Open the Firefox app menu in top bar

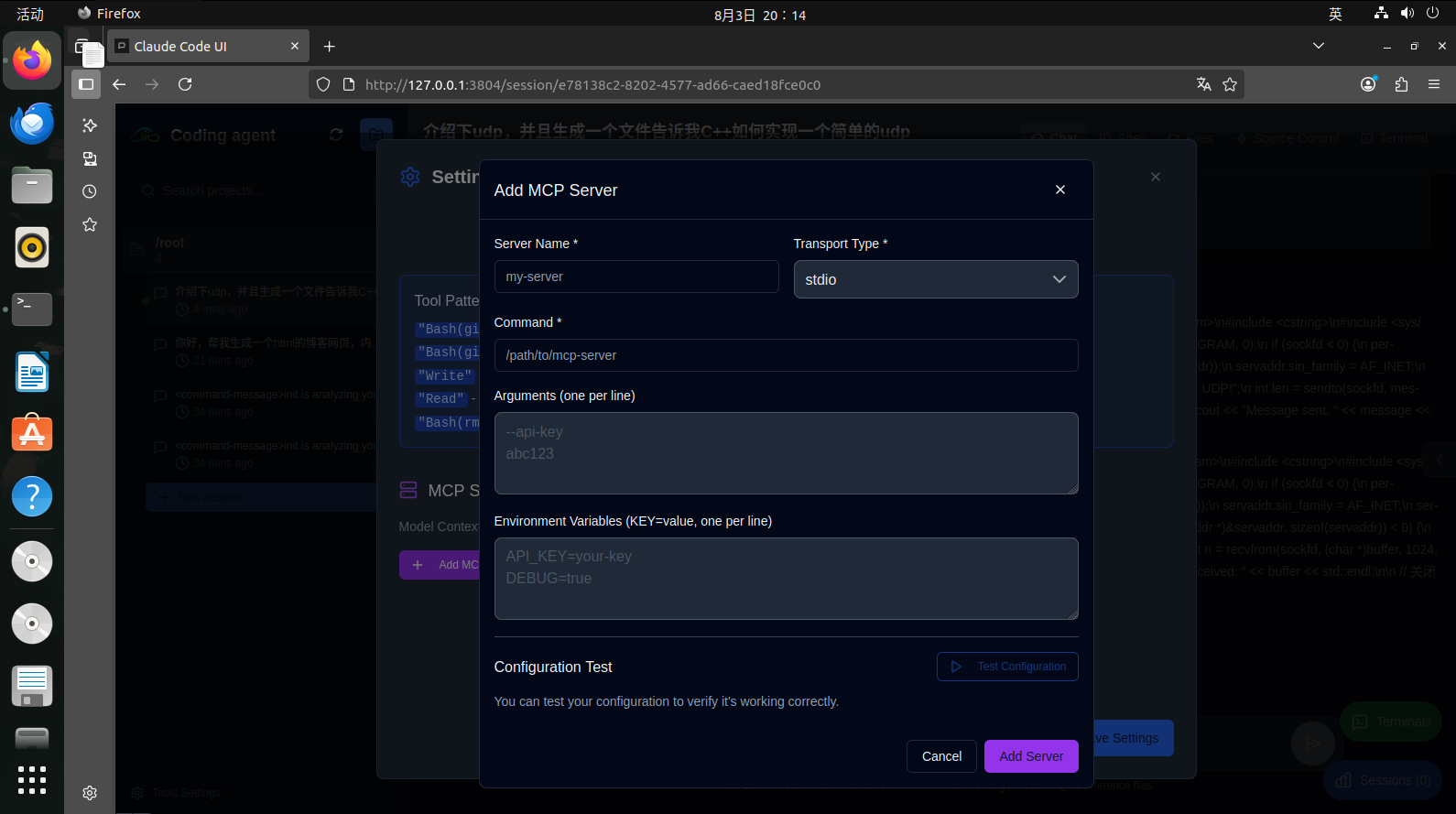coord(109,14)
